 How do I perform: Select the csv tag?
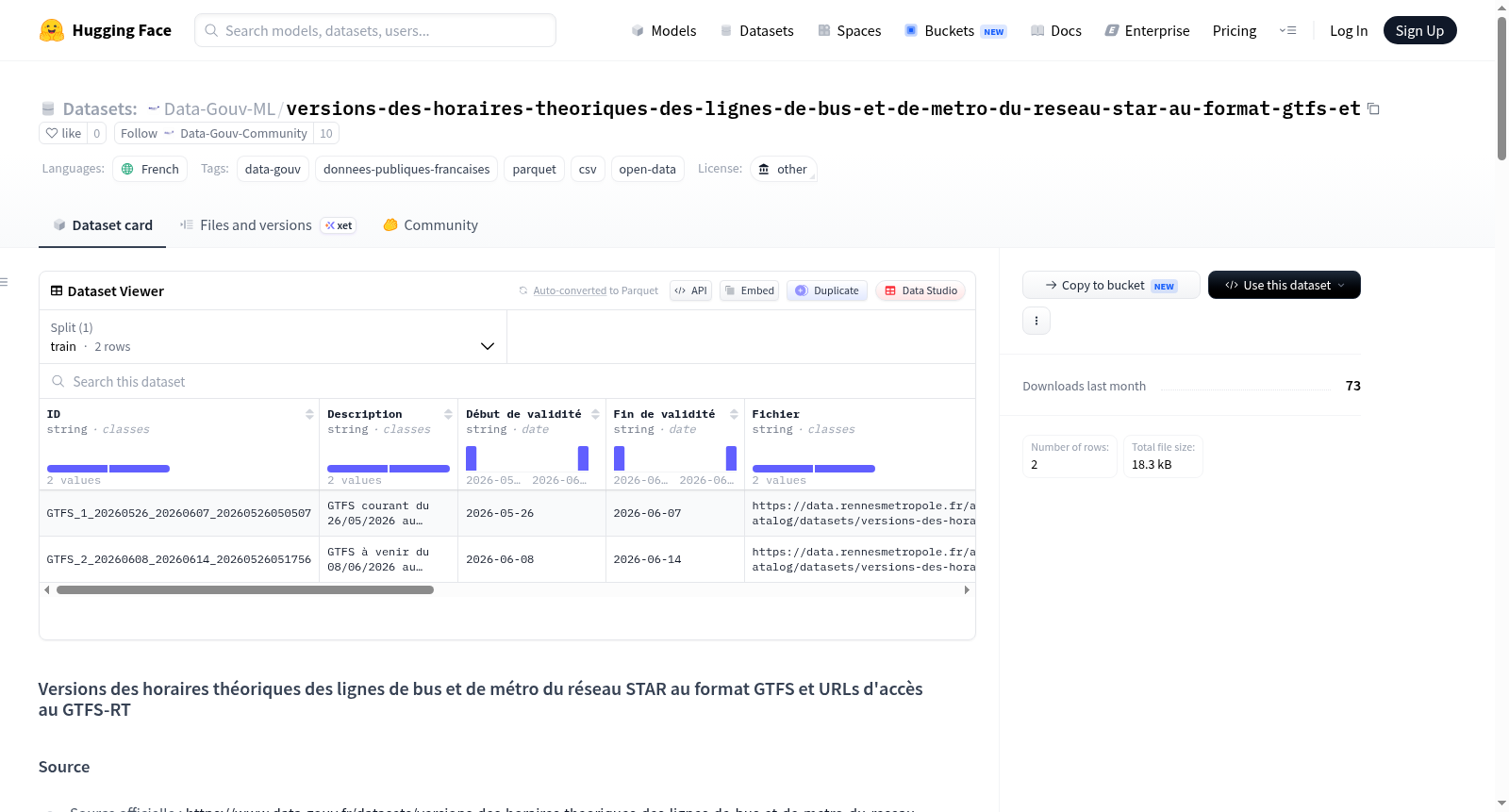tap(588, 169)
